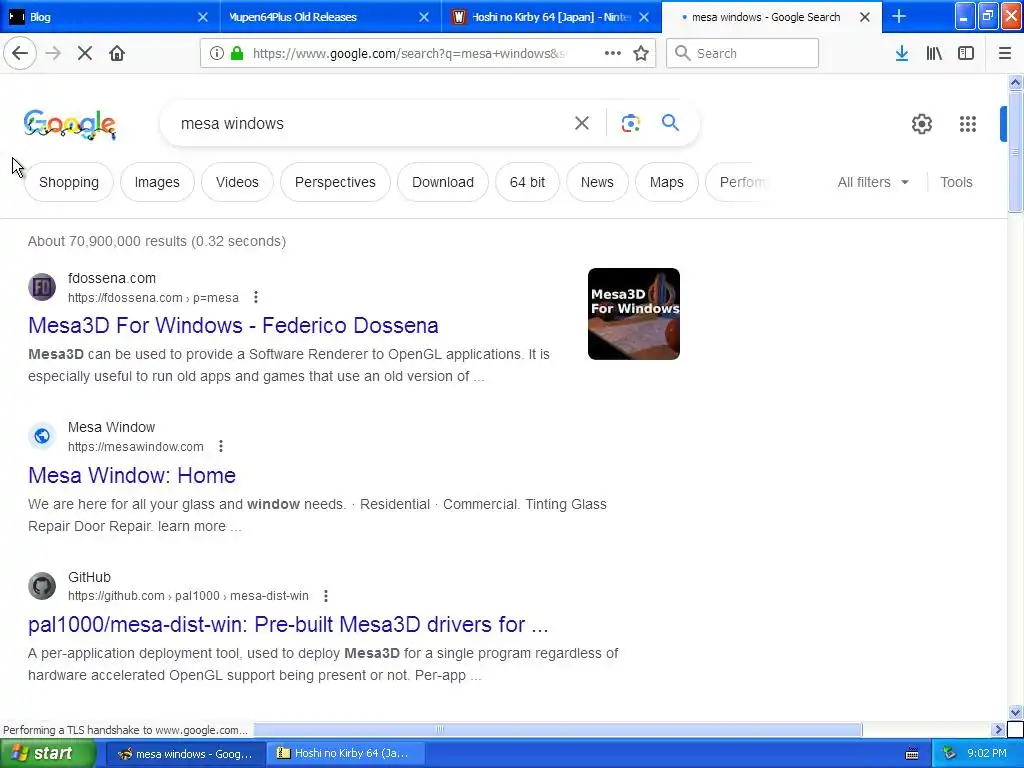Click the vertical scrollbar up arrow
The width and height of the screenshot is (1024, 768).
1015,82
